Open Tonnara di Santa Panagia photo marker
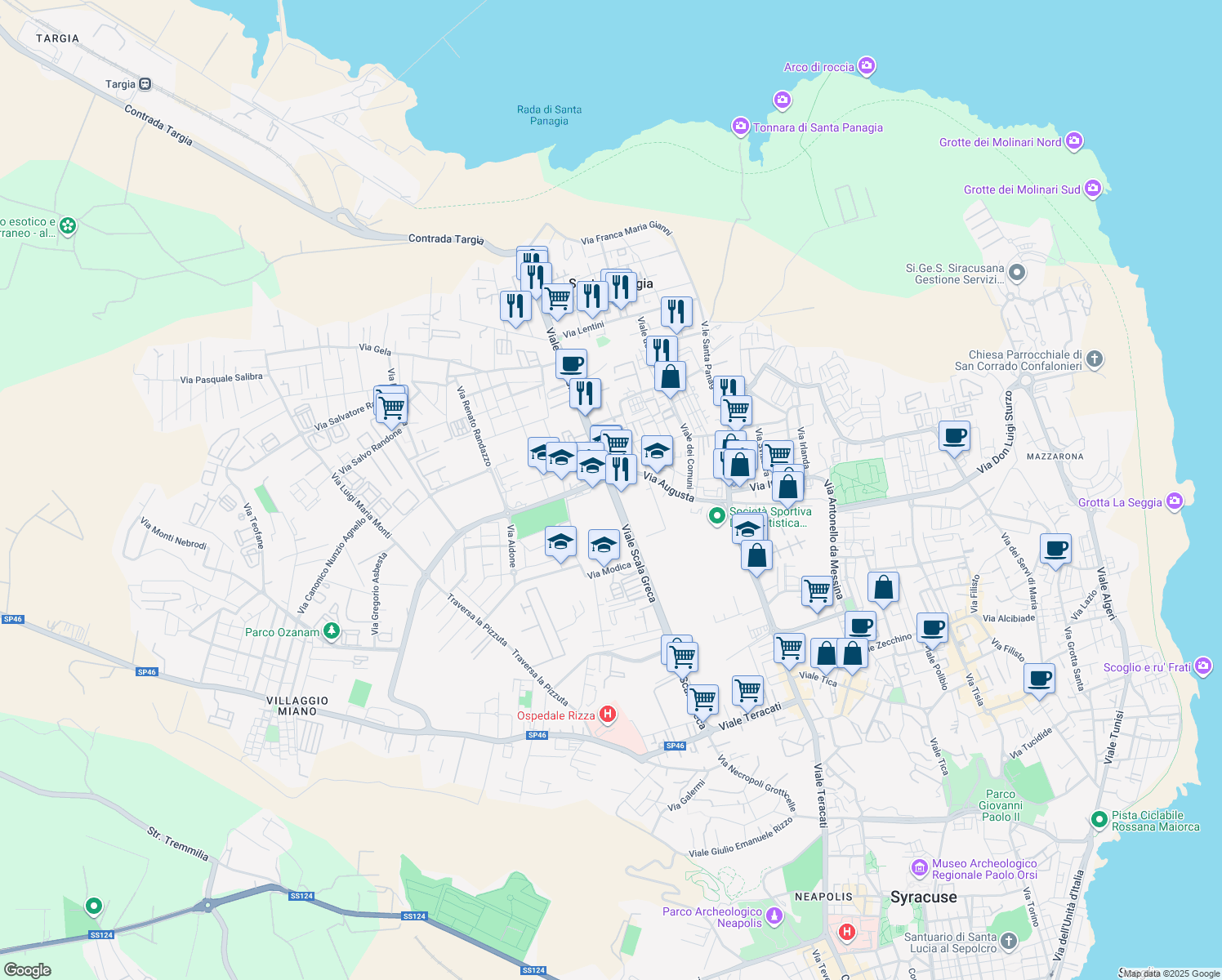 click(x=741, y=127)
